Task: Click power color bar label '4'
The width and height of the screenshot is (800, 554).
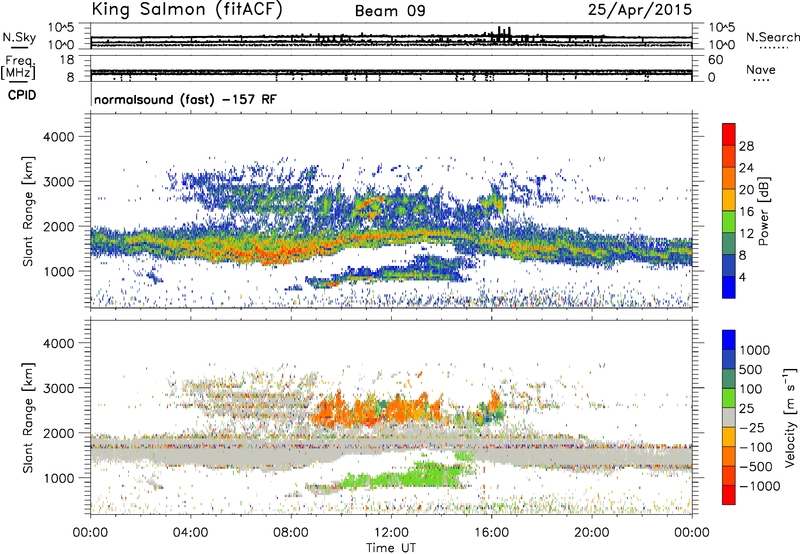Action: [742, 277]
